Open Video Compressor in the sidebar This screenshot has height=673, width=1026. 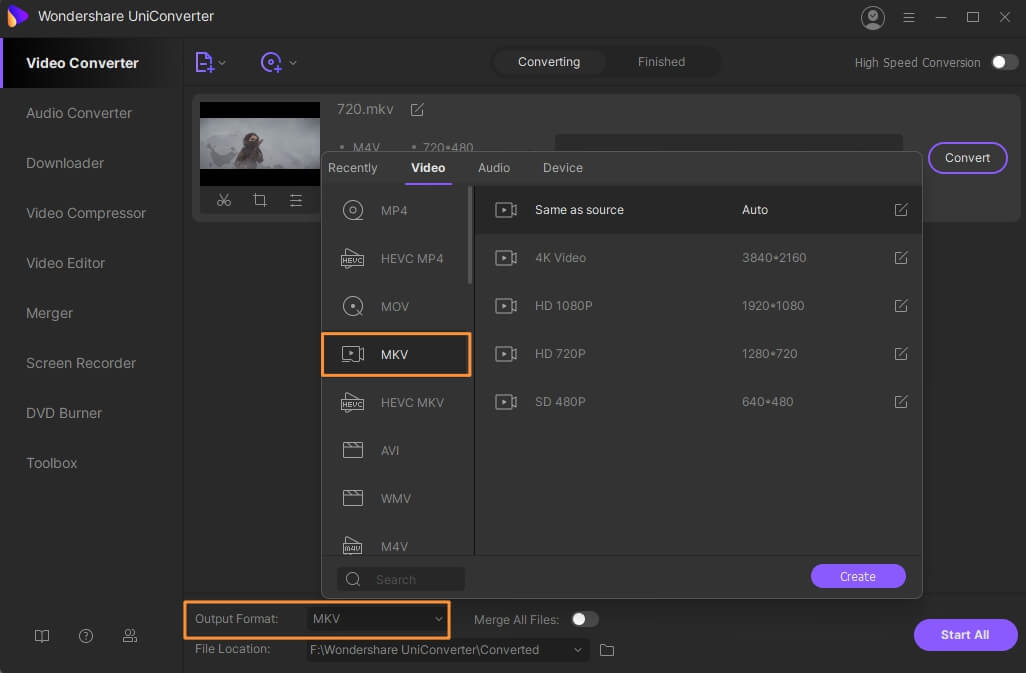(86, 213)
